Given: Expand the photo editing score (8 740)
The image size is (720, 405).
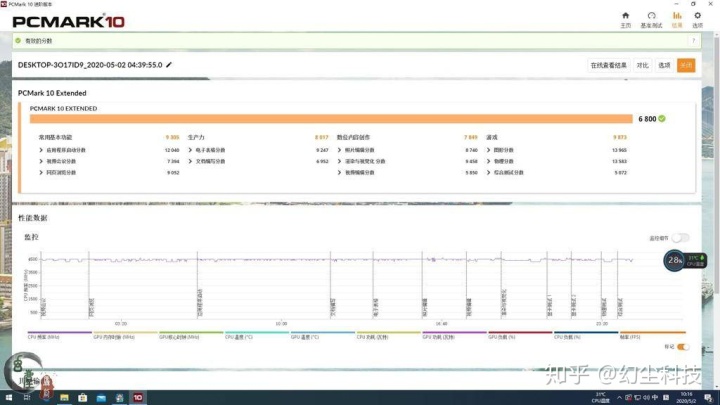Looking at the screenshot, I should pos(339,150).
